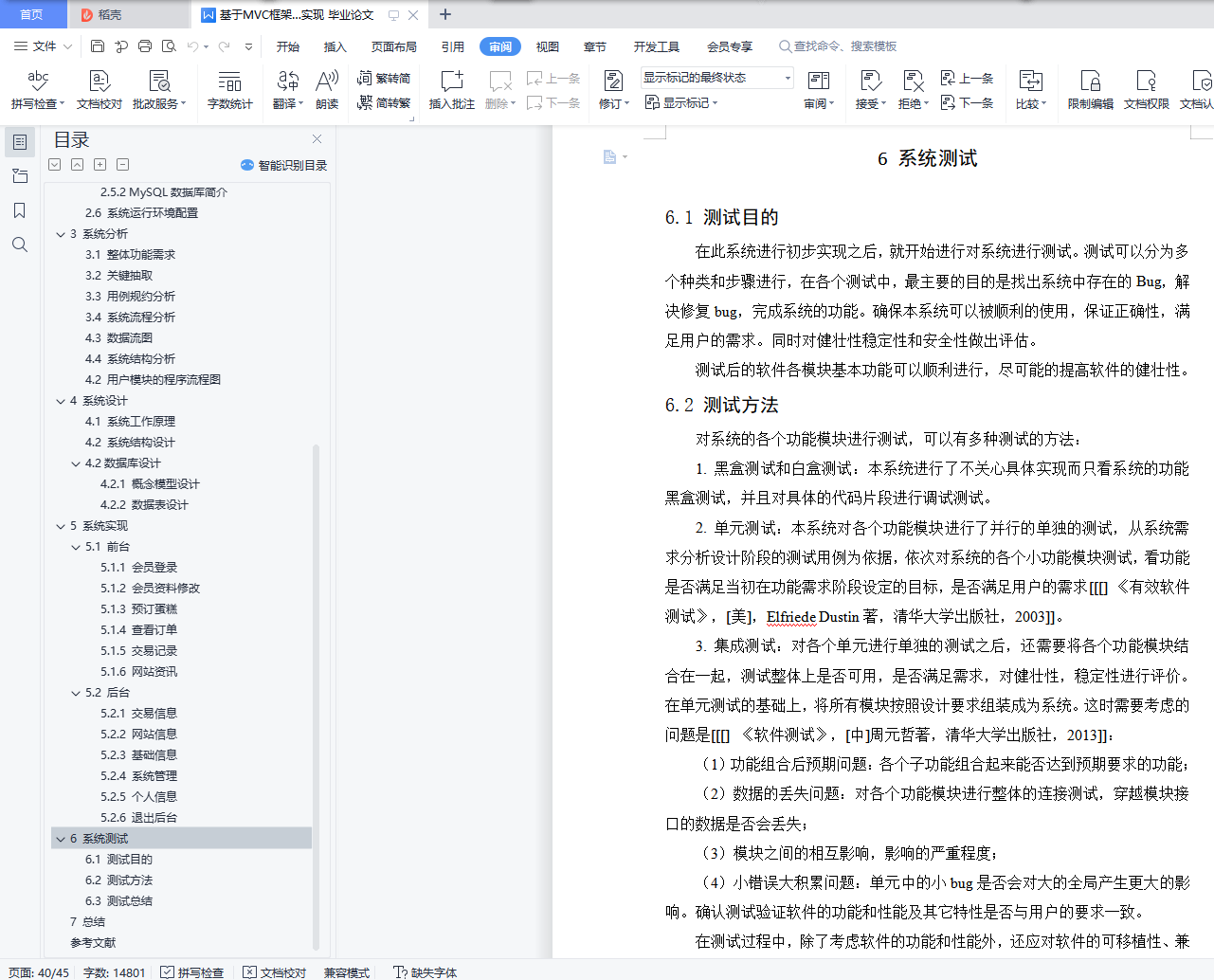Open restrict editing (限制编辑)

[x=1091, y=90]
